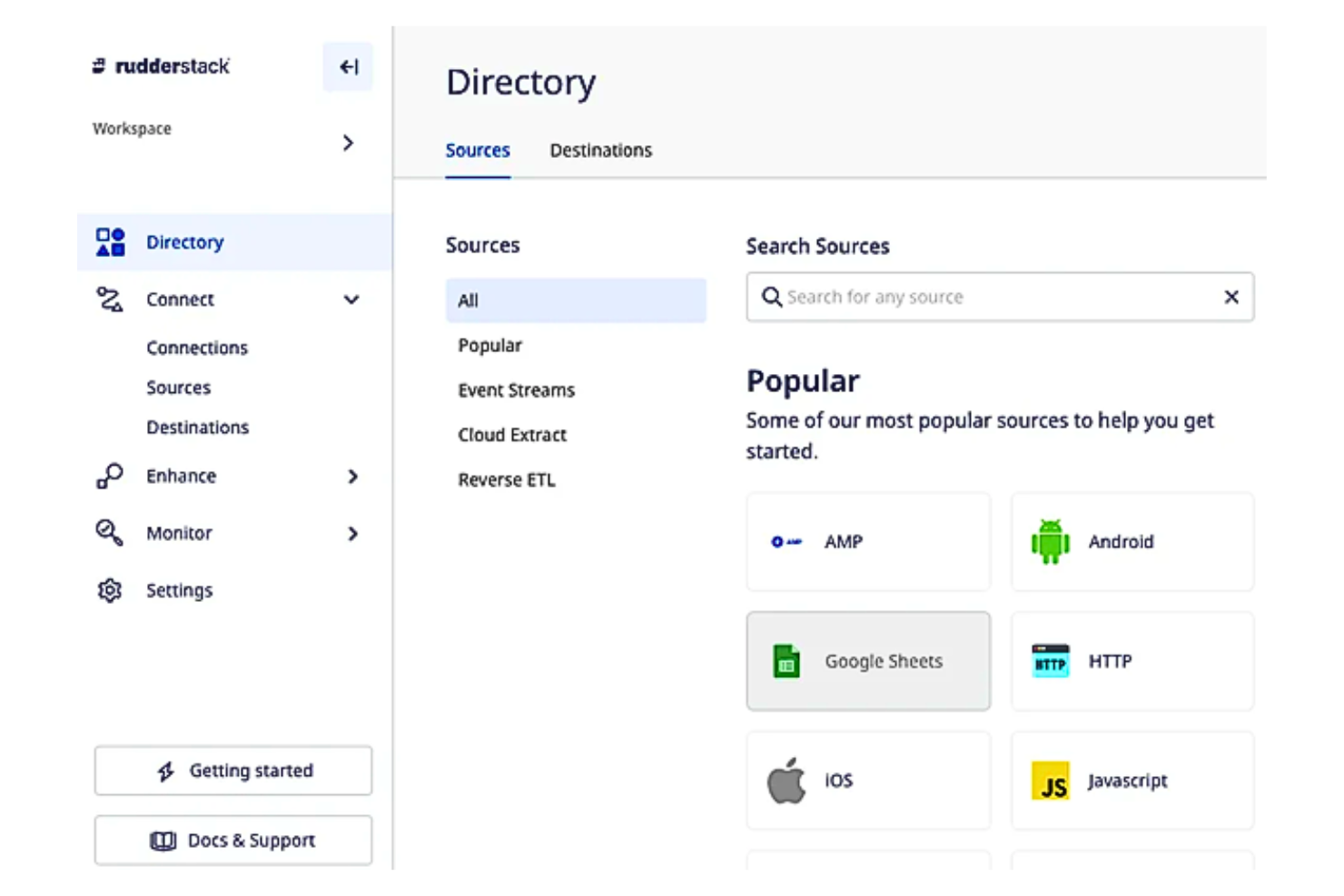This screenshot has height=896, width=1344.
Task: Select the Reverse ETL category filter
Action: coord(507,479)
